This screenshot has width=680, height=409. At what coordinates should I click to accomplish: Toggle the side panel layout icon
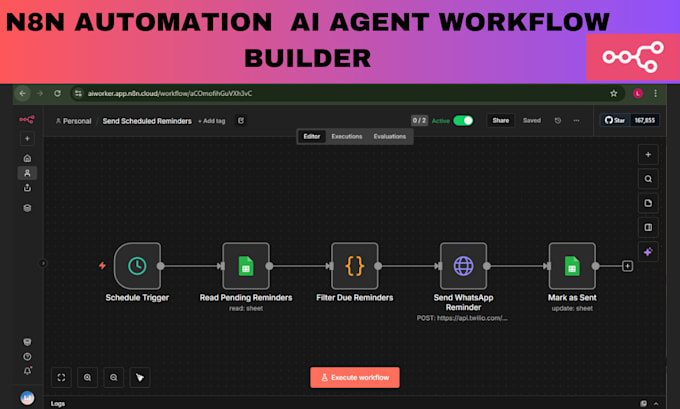tap(648, 228)
